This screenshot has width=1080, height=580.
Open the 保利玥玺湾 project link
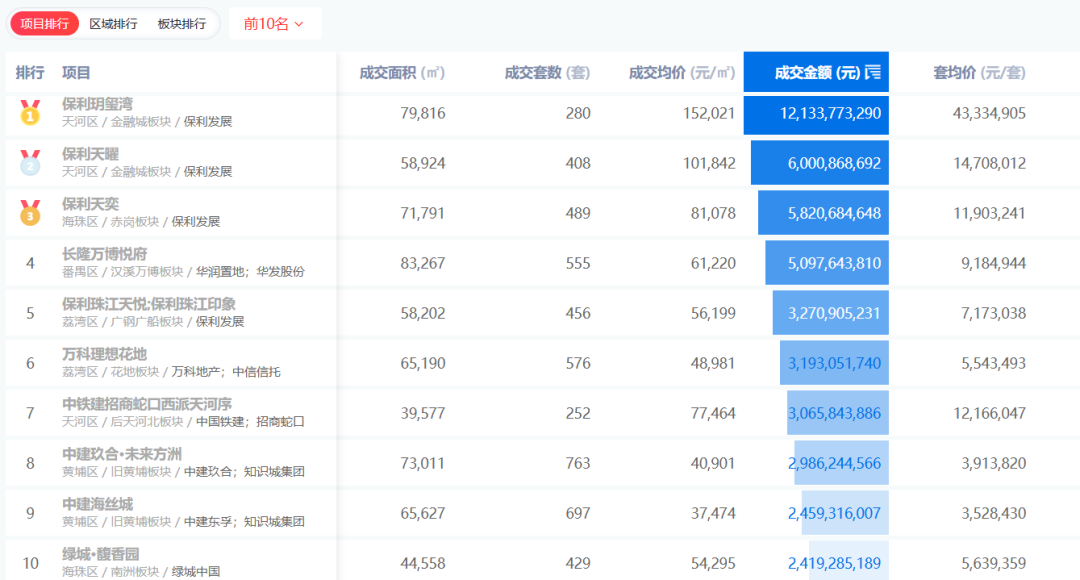97,104
